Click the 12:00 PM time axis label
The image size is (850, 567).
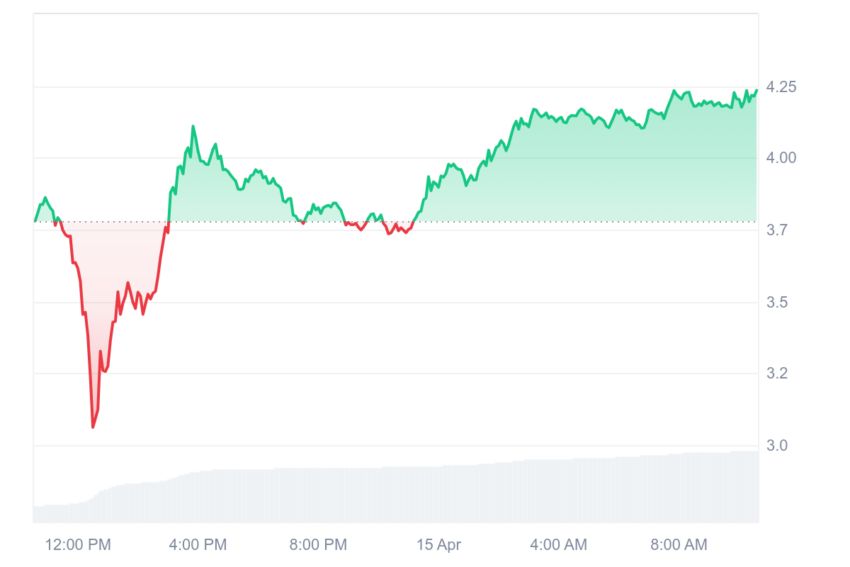coord(78,544)
